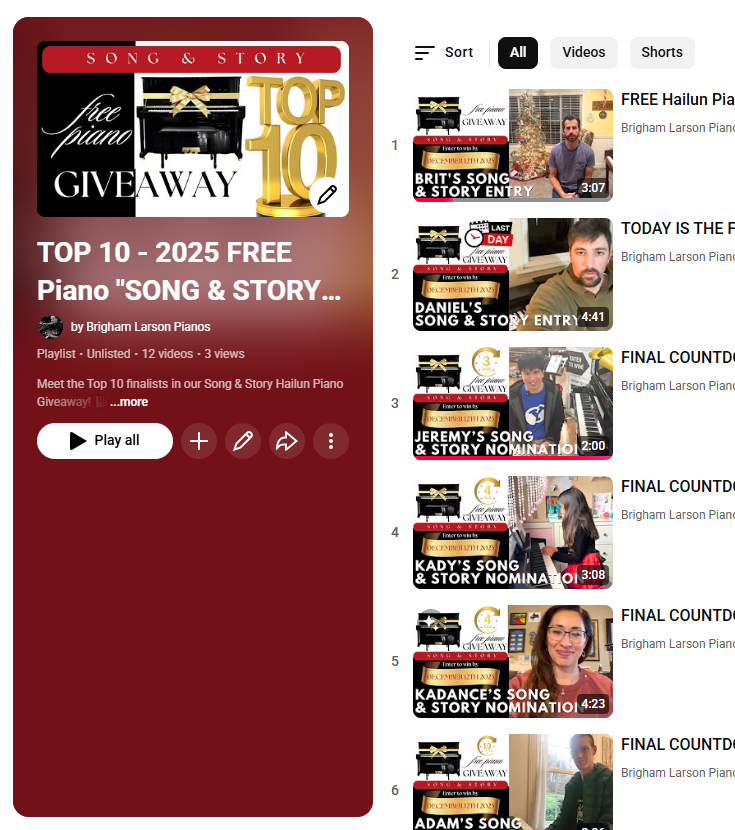Screen dimensions: 735x830
Task: Click the FREE Hailun Piano video title
Action: [x=678, y=100]
